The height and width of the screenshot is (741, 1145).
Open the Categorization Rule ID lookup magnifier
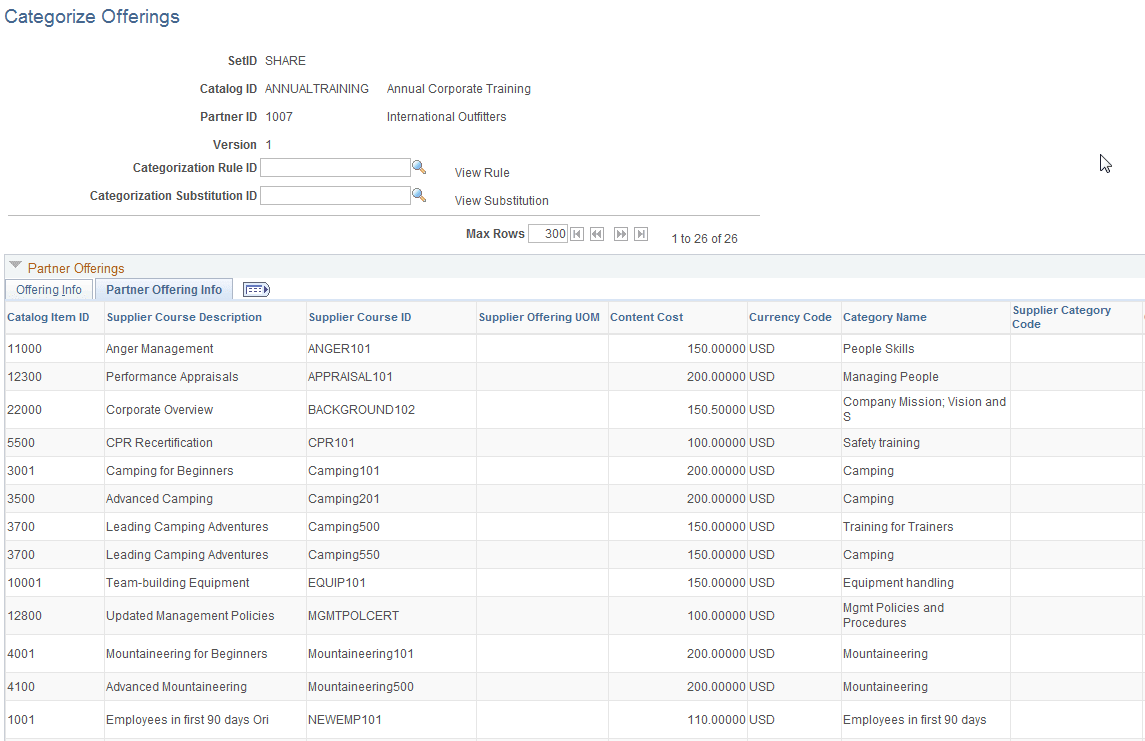tap(419, 167)
